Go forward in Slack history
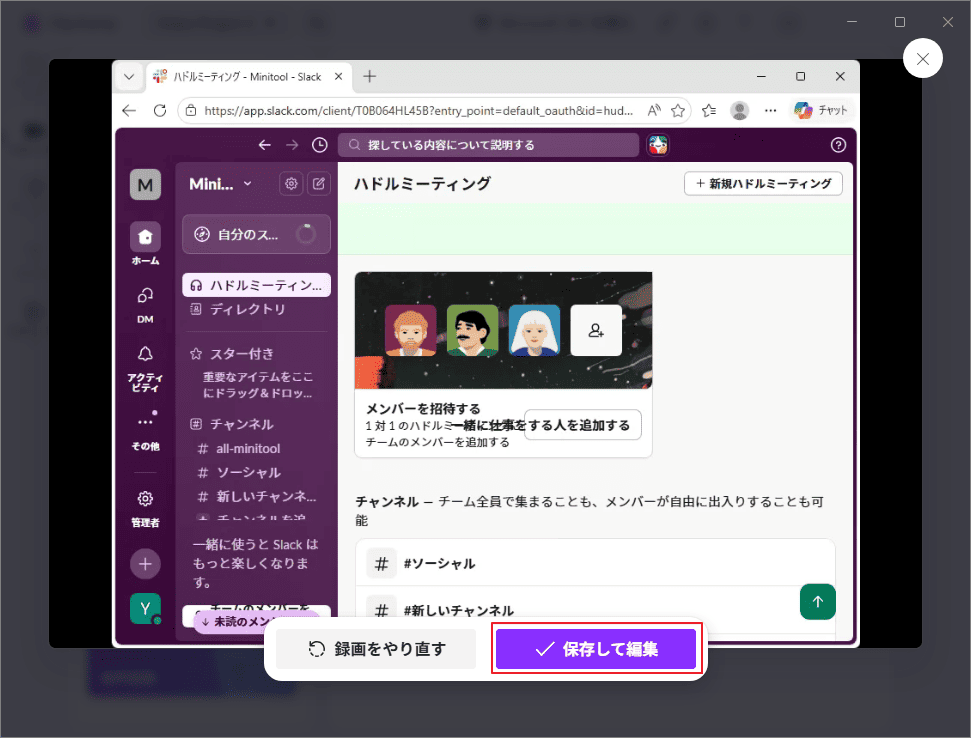The height and width of the screenshot is (738, 971). point(292,145)
